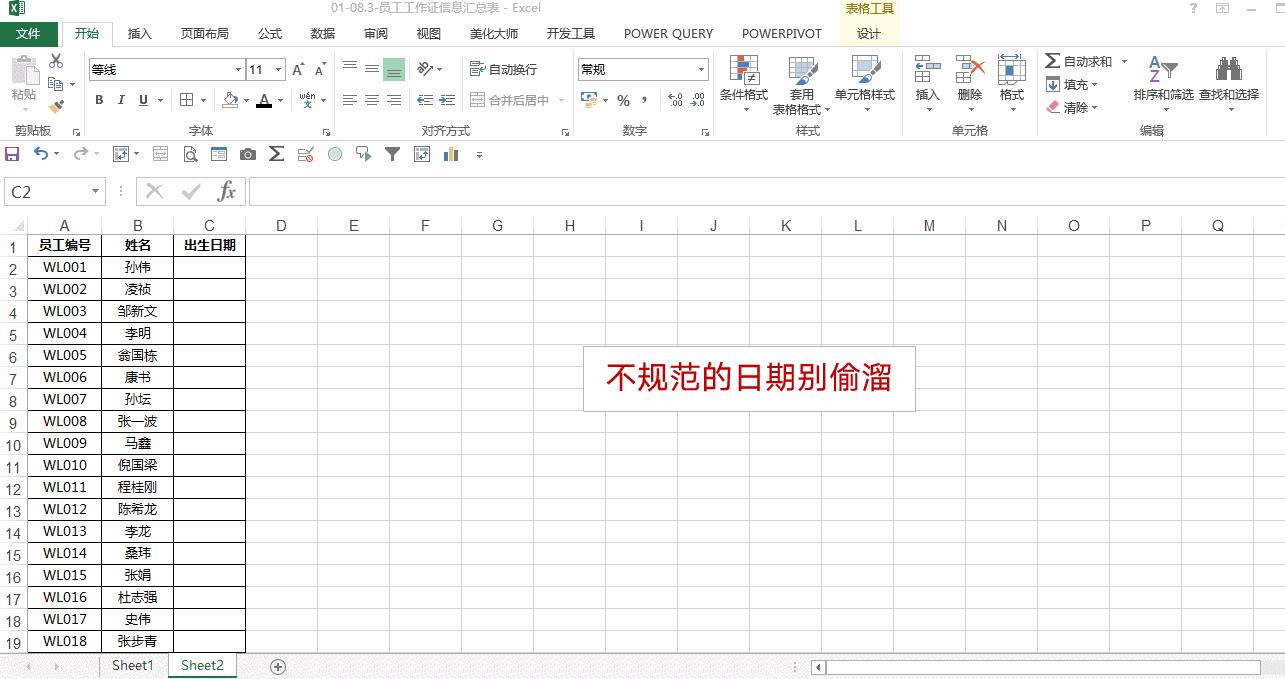The width and height of the screenshot is (1285, 679).
Task: Toggle Bold formatting
Action: point(99,100)
